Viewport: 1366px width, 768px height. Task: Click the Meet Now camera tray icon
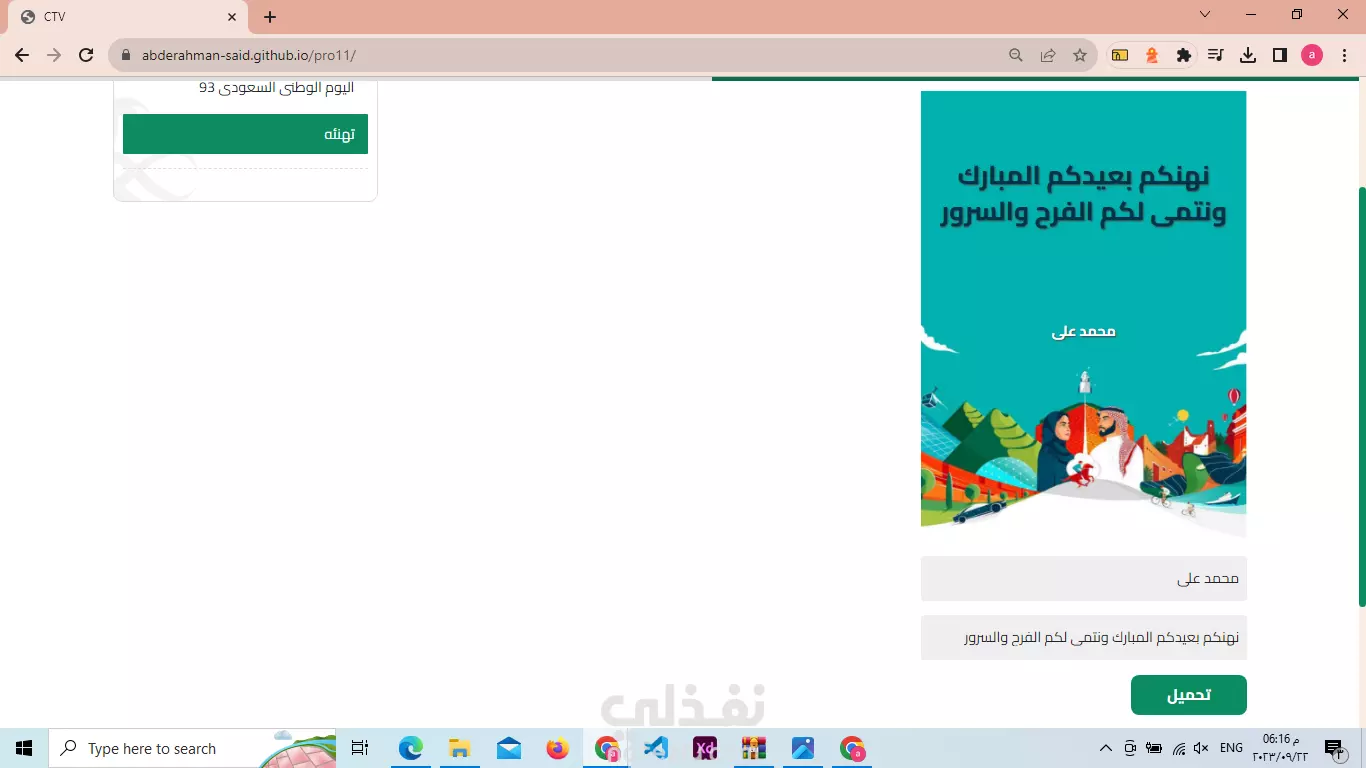1130,748
